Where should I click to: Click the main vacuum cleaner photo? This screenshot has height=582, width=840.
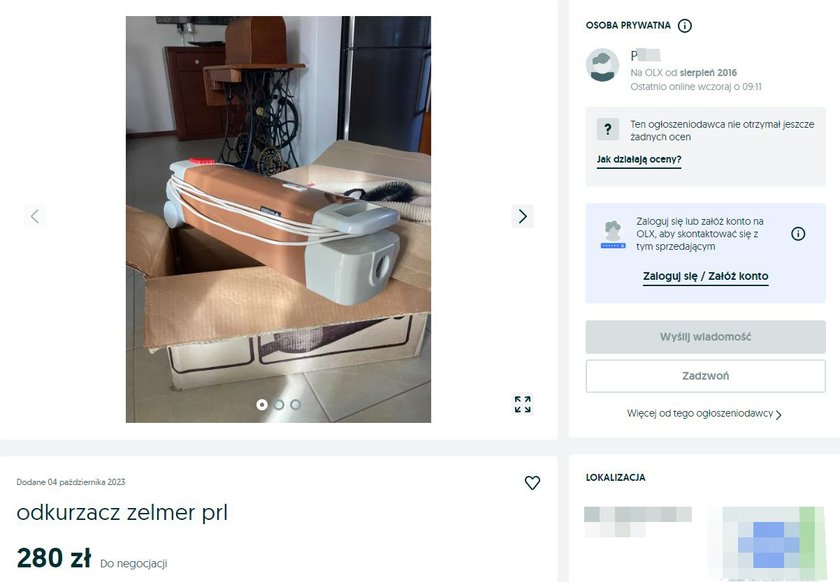coord(278,219)
